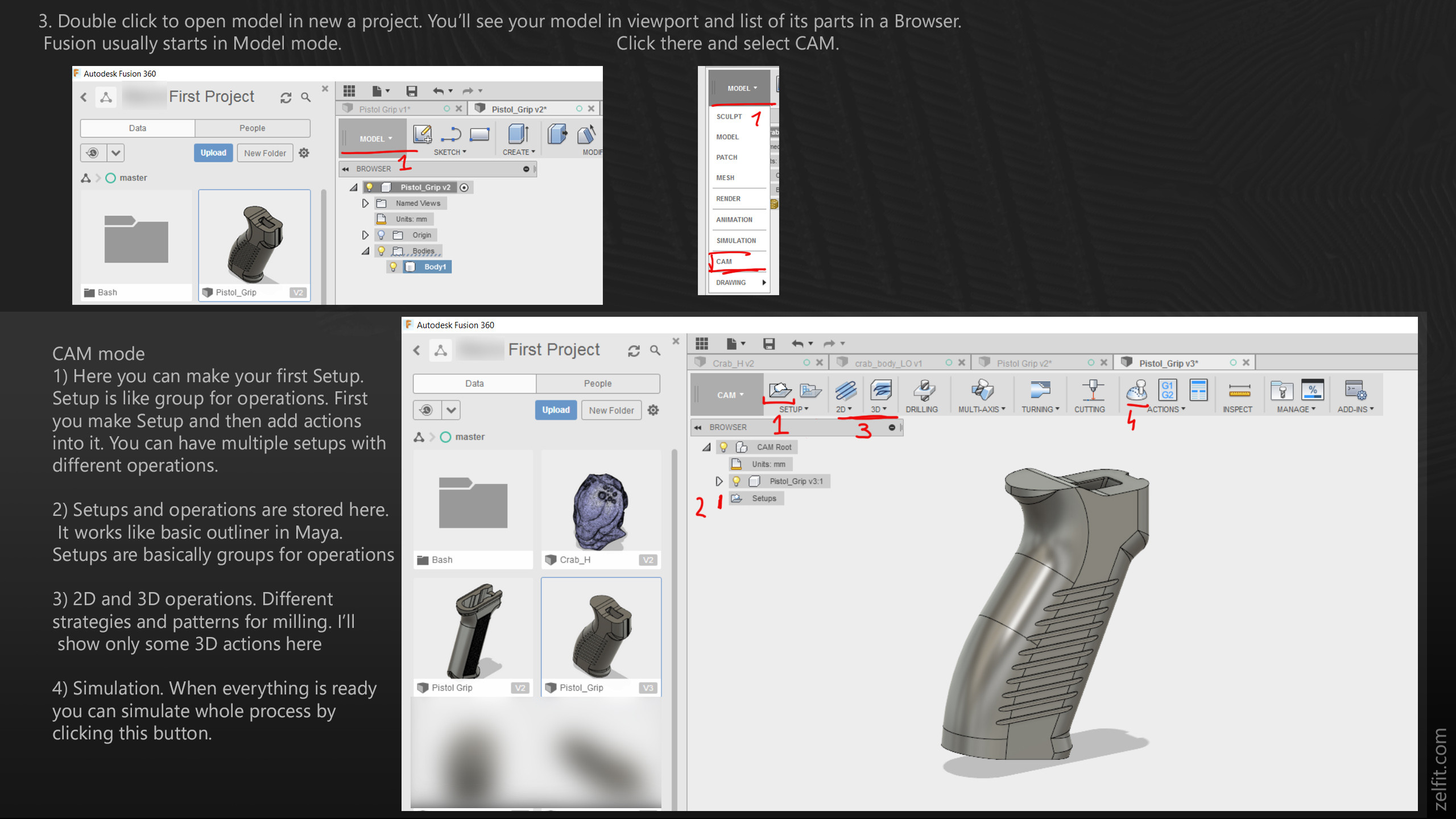Collapse the CAM Root tree node
The height and width of the screenshot is (819, 1456).
(x=706, y=447)
